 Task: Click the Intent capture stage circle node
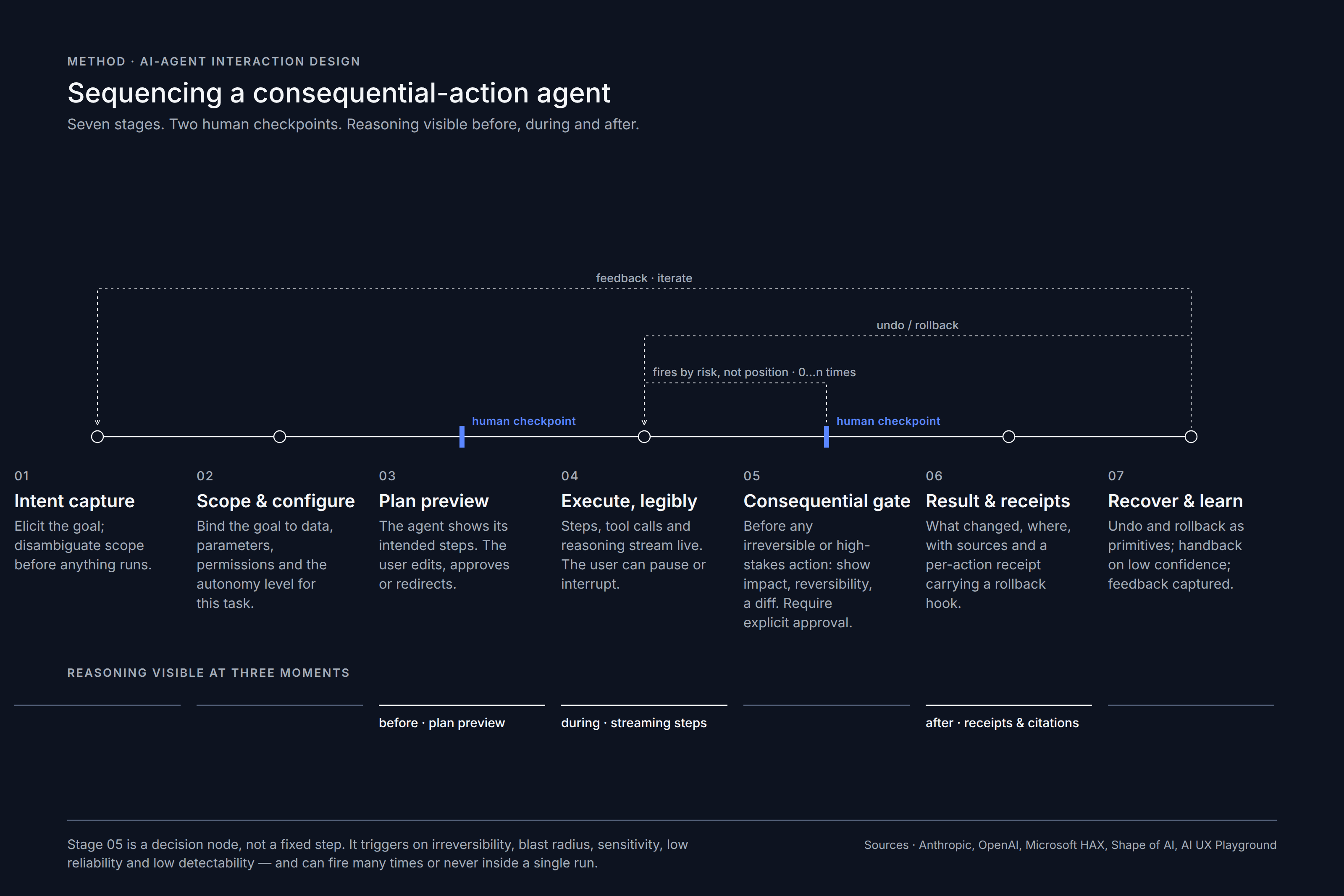tap(98, 437)
